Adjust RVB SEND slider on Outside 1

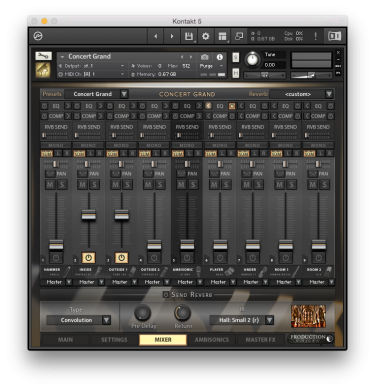pyautogui.click(x=121, y=135)
